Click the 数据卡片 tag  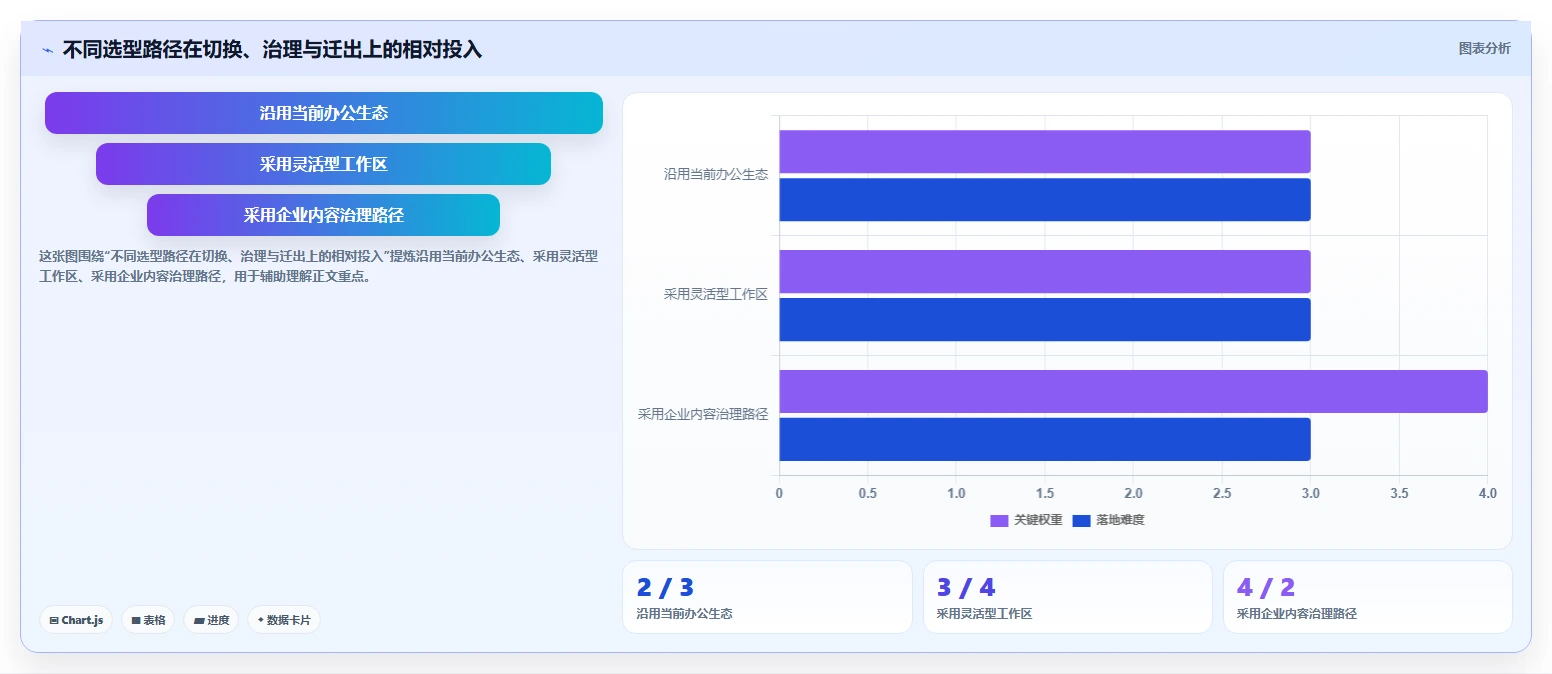click(284, 620)
